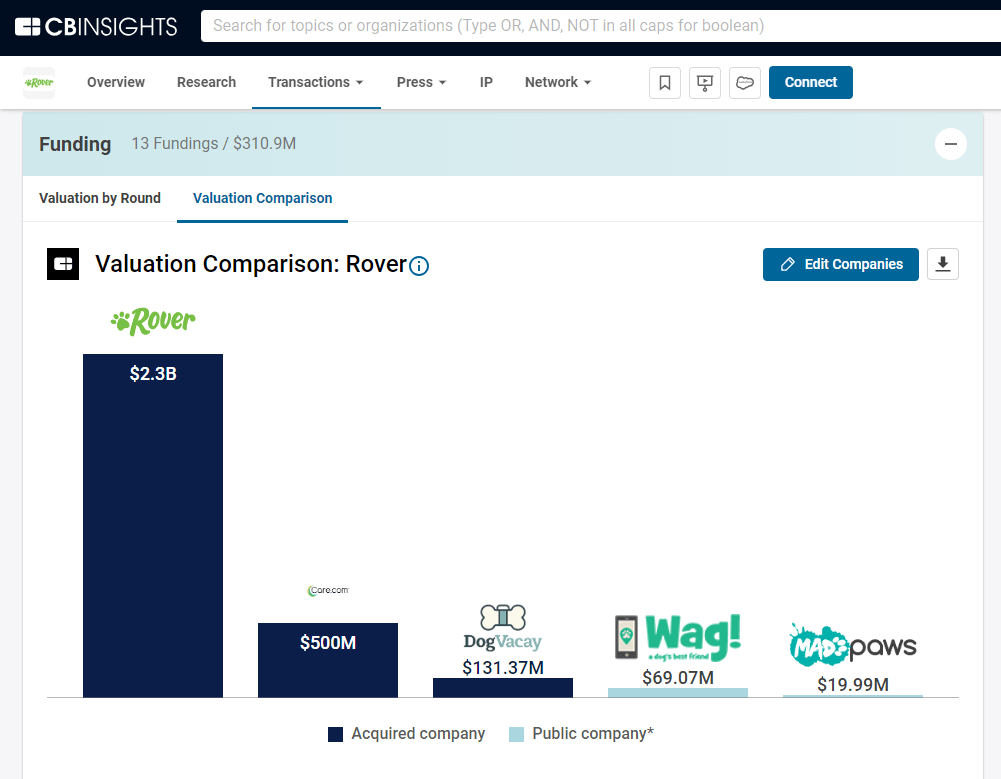This screenshot has height=779, width=1001.
Task: Click the Connect button
Action: point(810,83)
